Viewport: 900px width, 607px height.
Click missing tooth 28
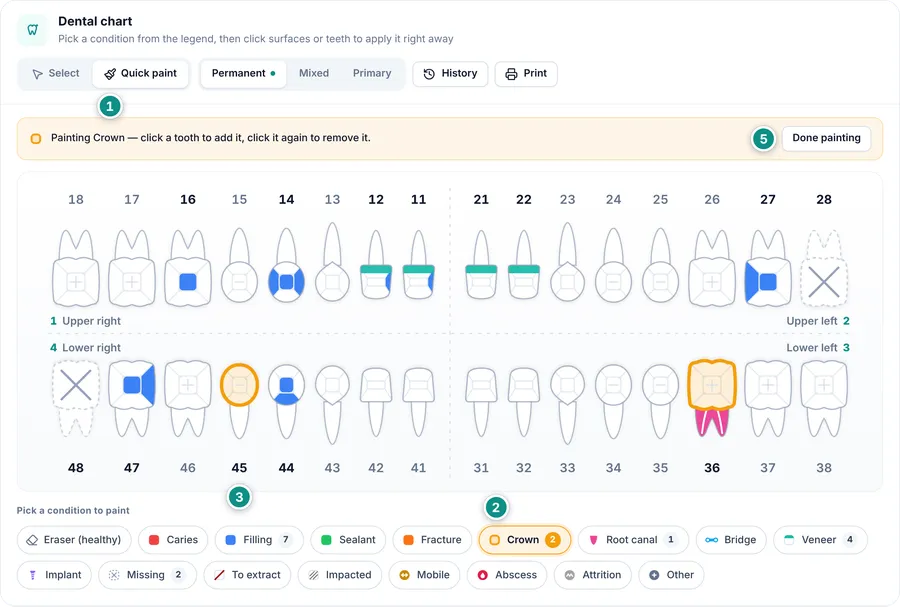point(824,269)
